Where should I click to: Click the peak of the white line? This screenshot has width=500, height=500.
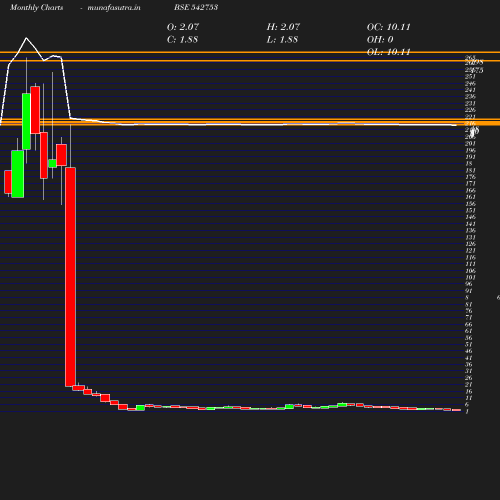pyautogui.click(x=26, y=38)
